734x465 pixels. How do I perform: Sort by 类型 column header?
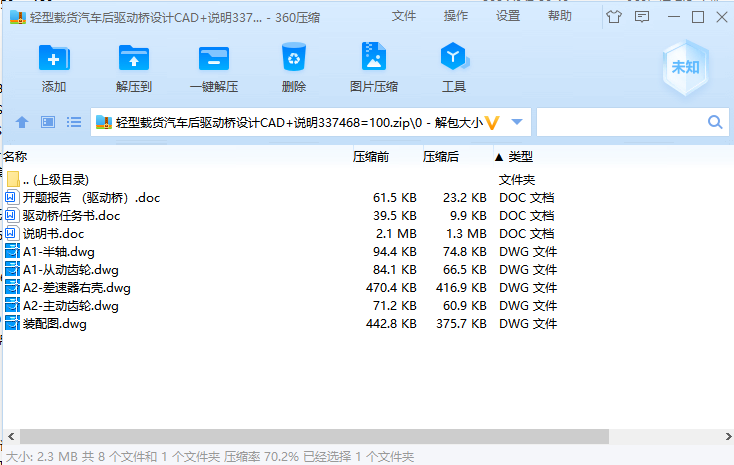(521, 156)
